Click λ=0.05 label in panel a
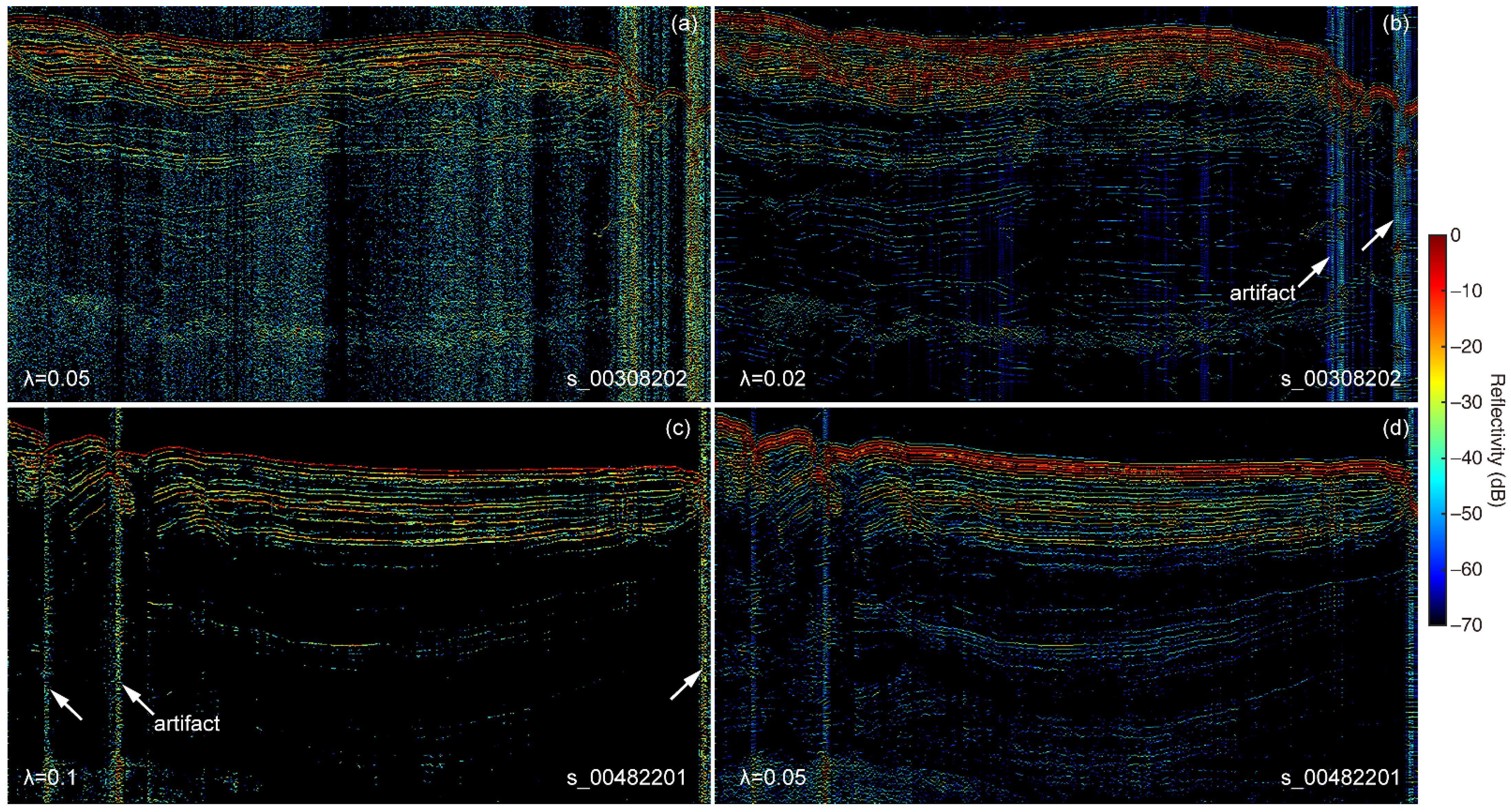The image size is (1511, 812). click(x=56, y=378)
